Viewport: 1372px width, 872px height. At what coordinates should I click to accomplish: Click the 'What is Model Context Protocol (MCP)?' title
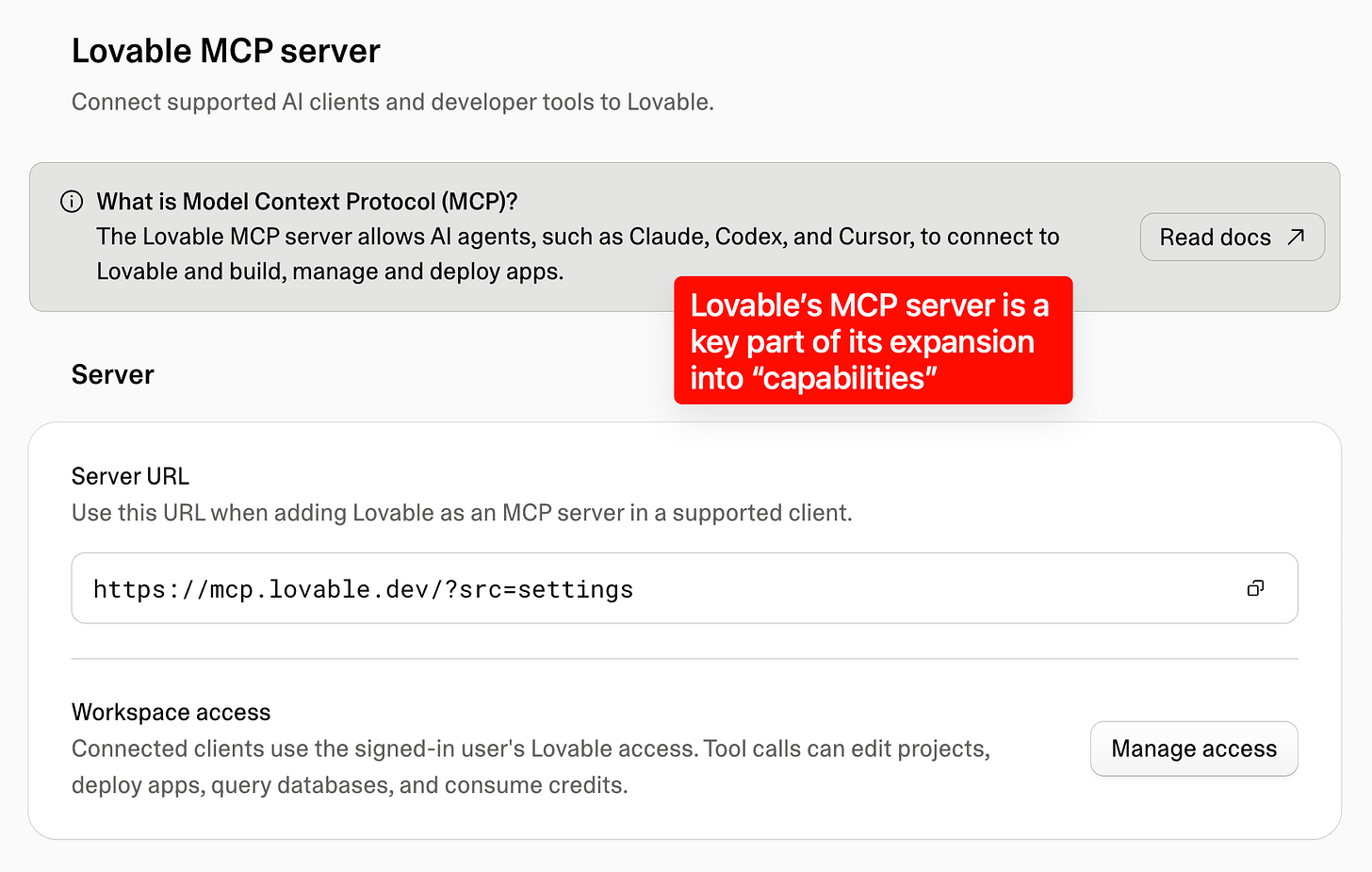(x=307, y=202)
